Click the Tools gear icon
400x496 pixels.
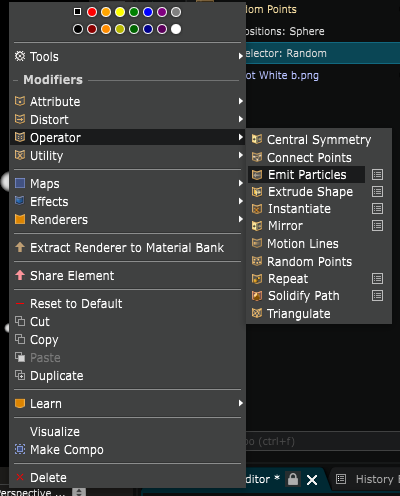tap(20, 56)
